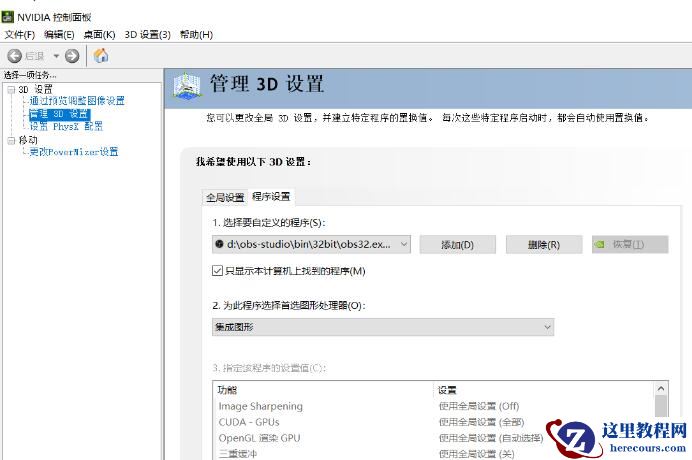Collapse the 移动 tree node
The width and height of the screenshot is (692, 460).
click(x=11, y=141)
